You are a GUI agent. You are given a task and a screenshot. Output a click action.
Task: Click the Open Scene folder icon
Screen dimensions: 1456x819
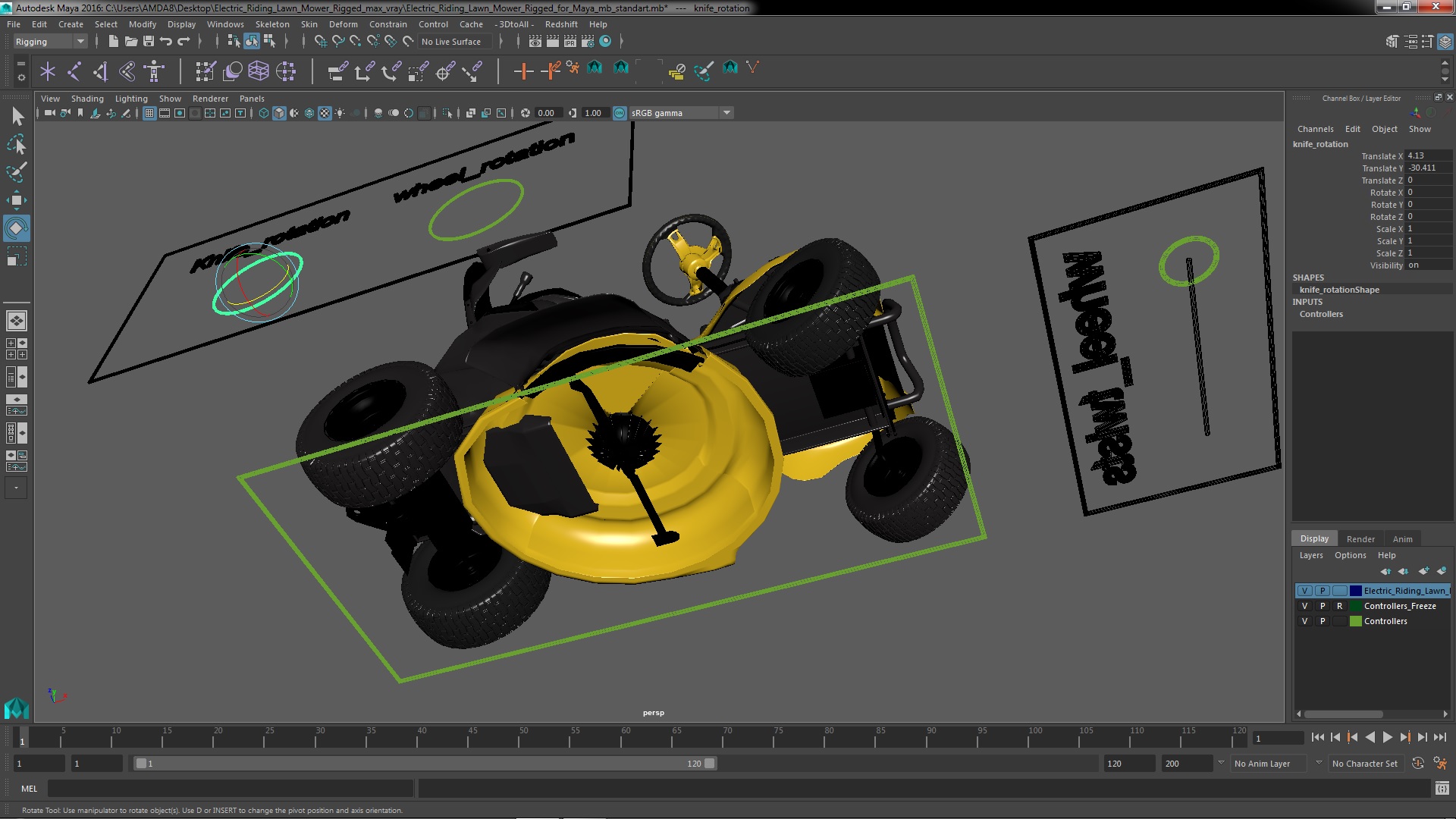[x=130, y=41]
